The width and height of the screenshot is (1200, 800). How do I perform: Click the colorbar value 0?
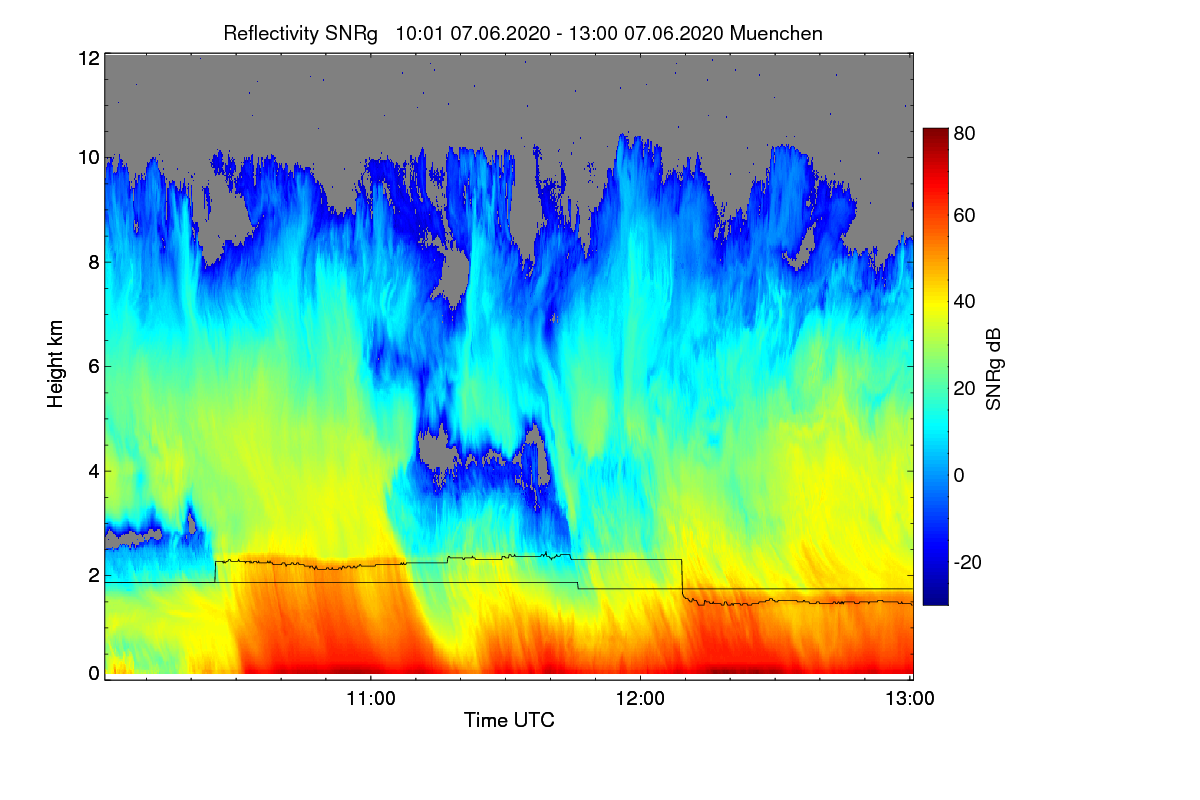point(959,474)
